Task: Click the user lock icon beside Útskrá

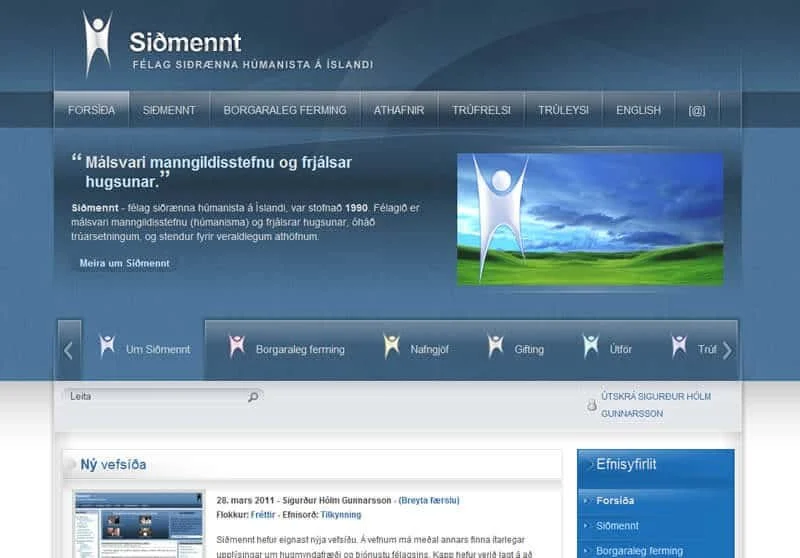Action: coord(592,405)
